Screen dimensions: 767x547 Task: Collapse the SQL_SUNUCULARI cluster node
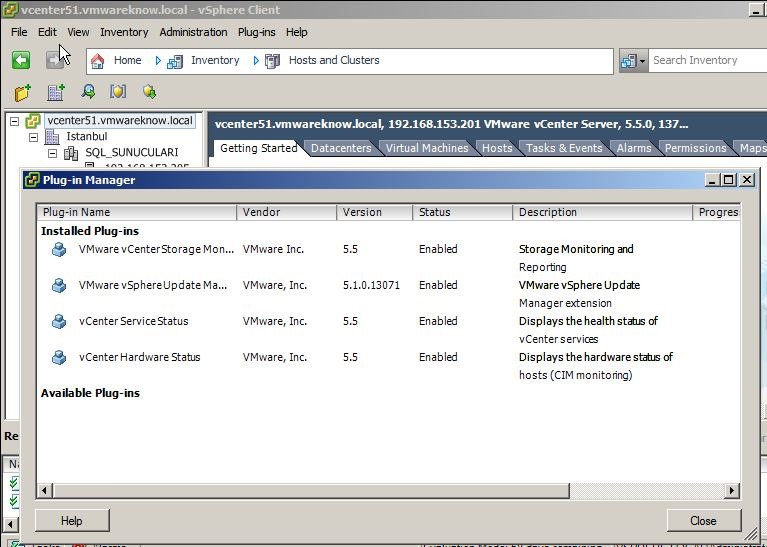(52, 153)
